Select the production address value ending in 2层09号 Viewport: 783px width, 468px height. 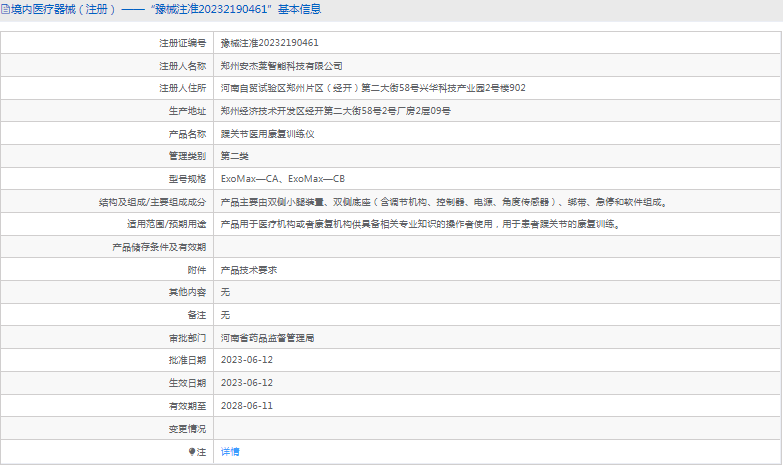coord(336,111)
